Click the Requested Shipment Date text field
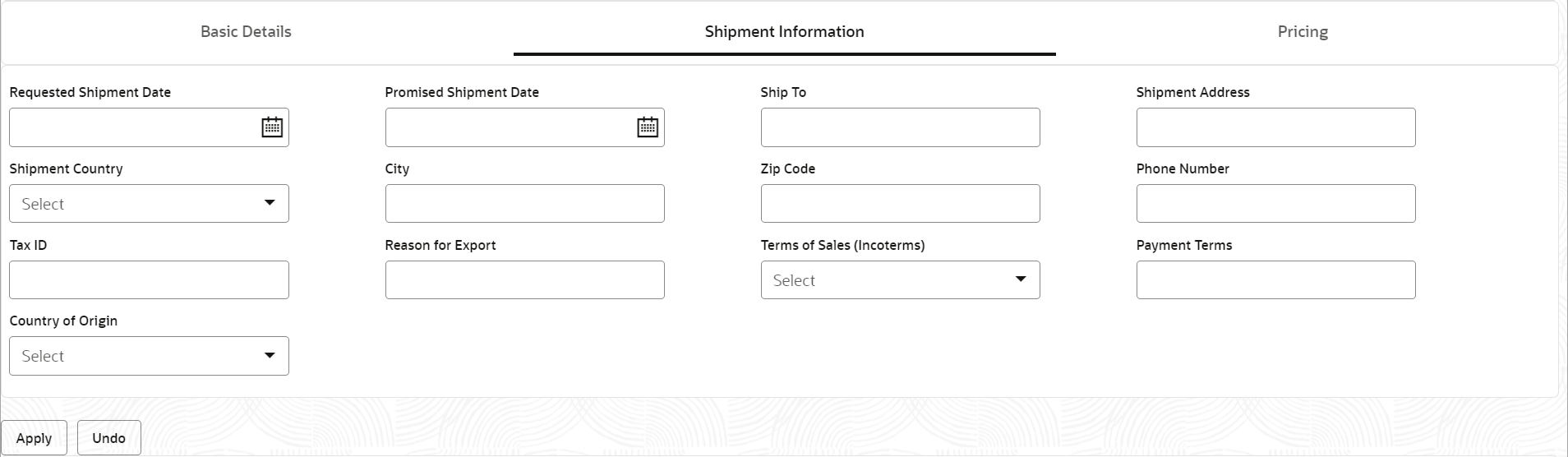Viewport: 1568px width, 457px height. click(131, 127)
